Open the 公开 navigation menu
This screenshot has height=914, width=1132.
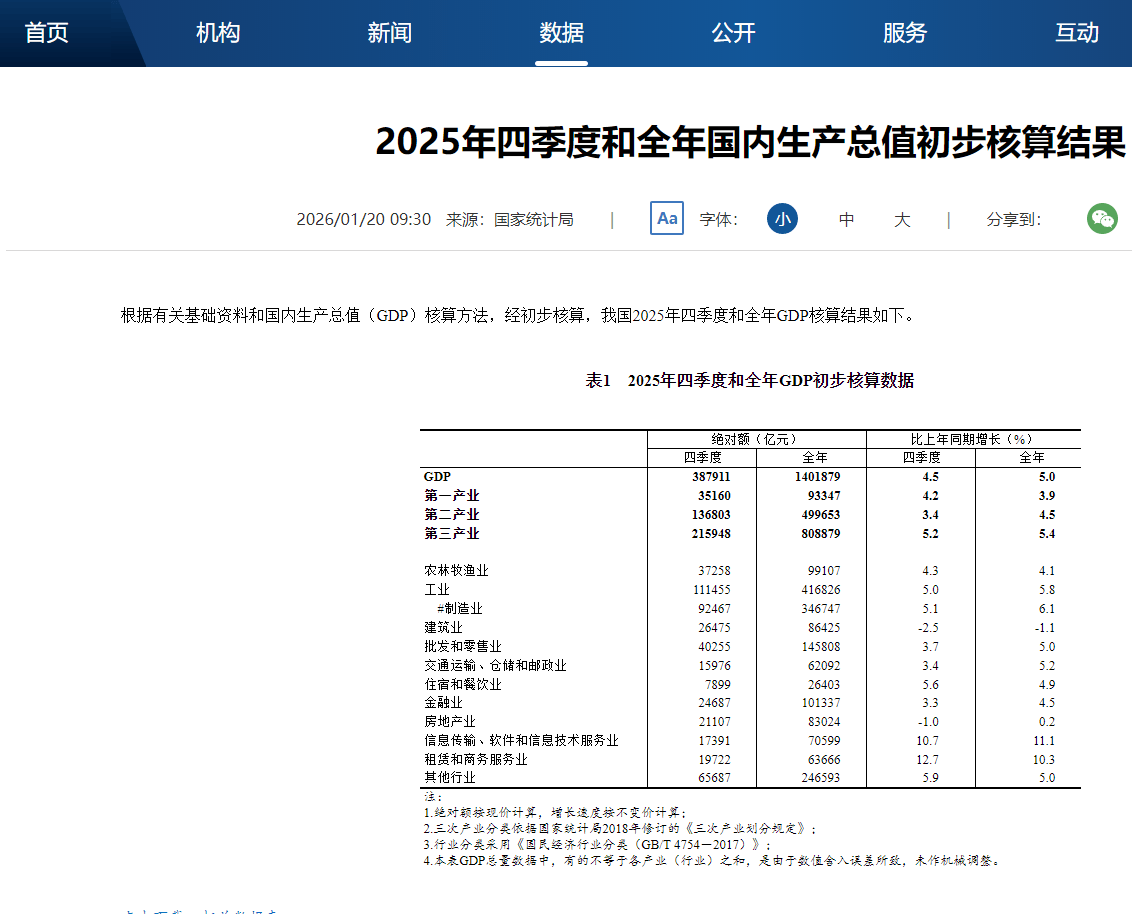click(734, 32)
